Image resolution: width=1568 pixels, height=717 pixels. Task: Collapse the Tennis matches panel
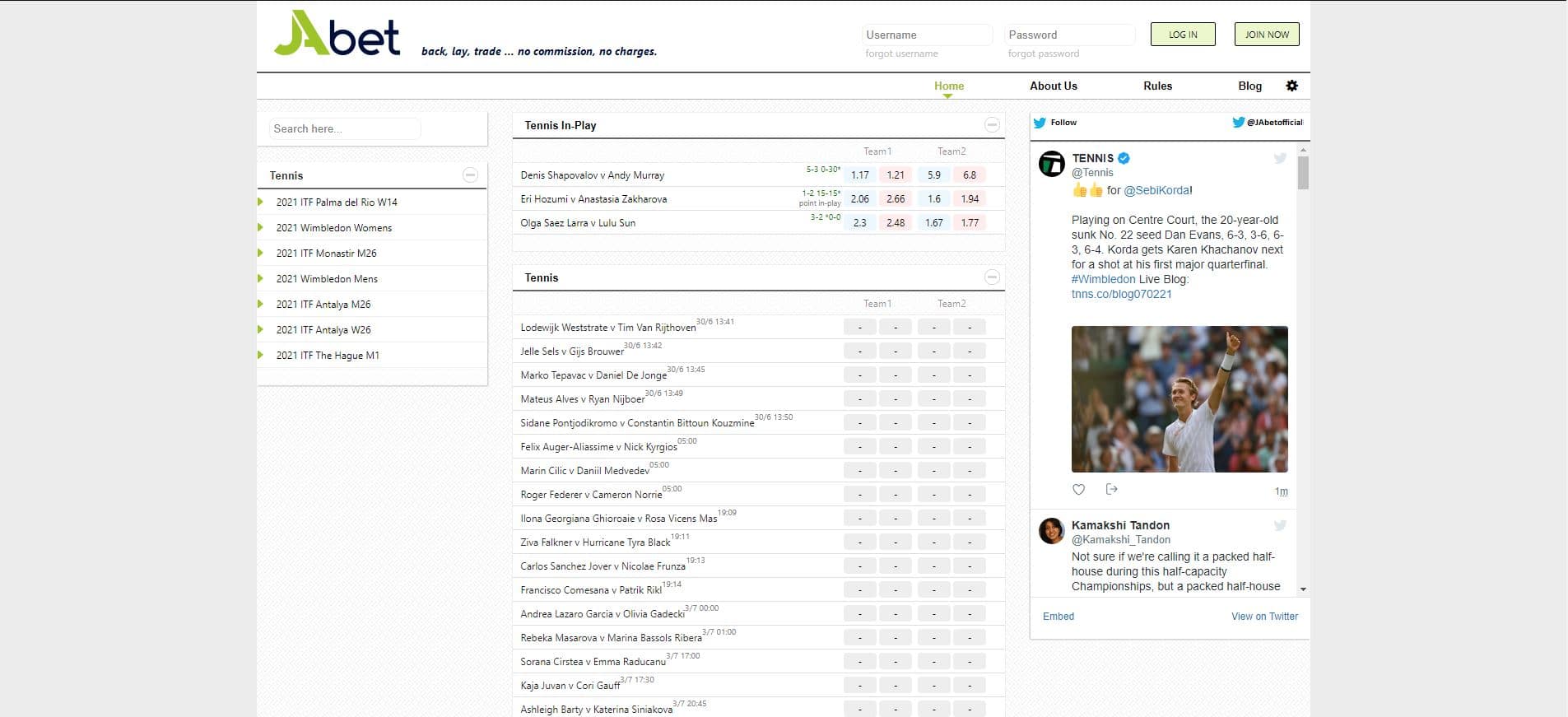[x=992, y=277]
